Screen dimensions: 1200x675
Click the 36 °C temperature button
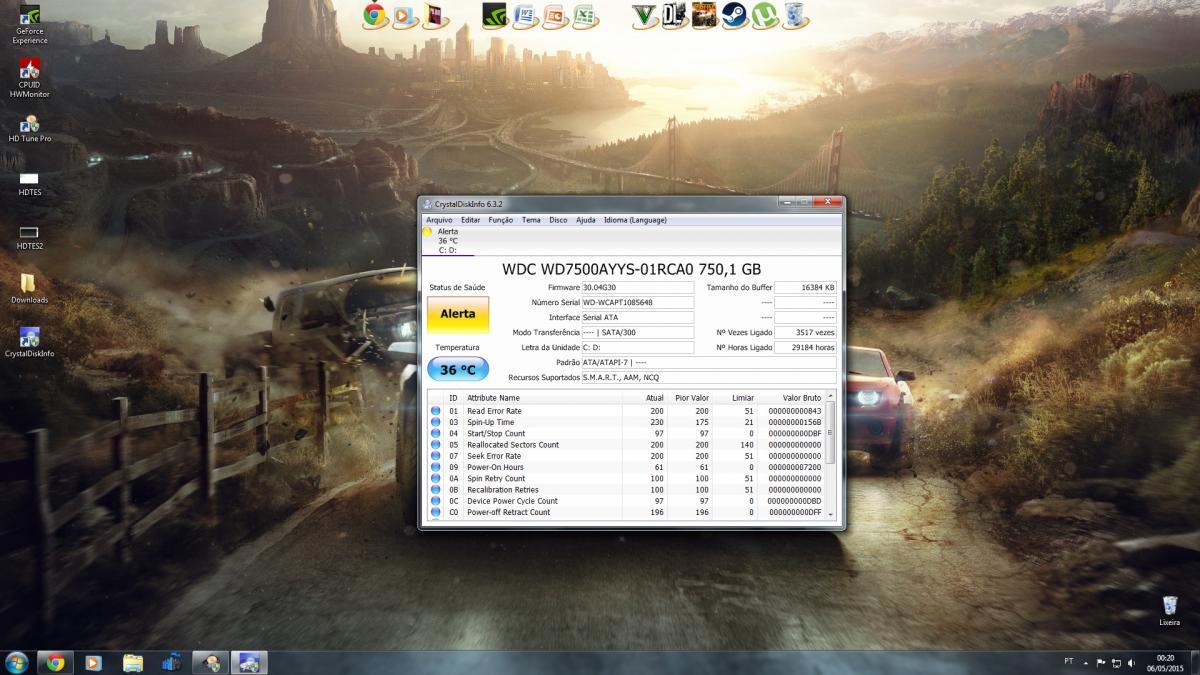coord(458,369)
